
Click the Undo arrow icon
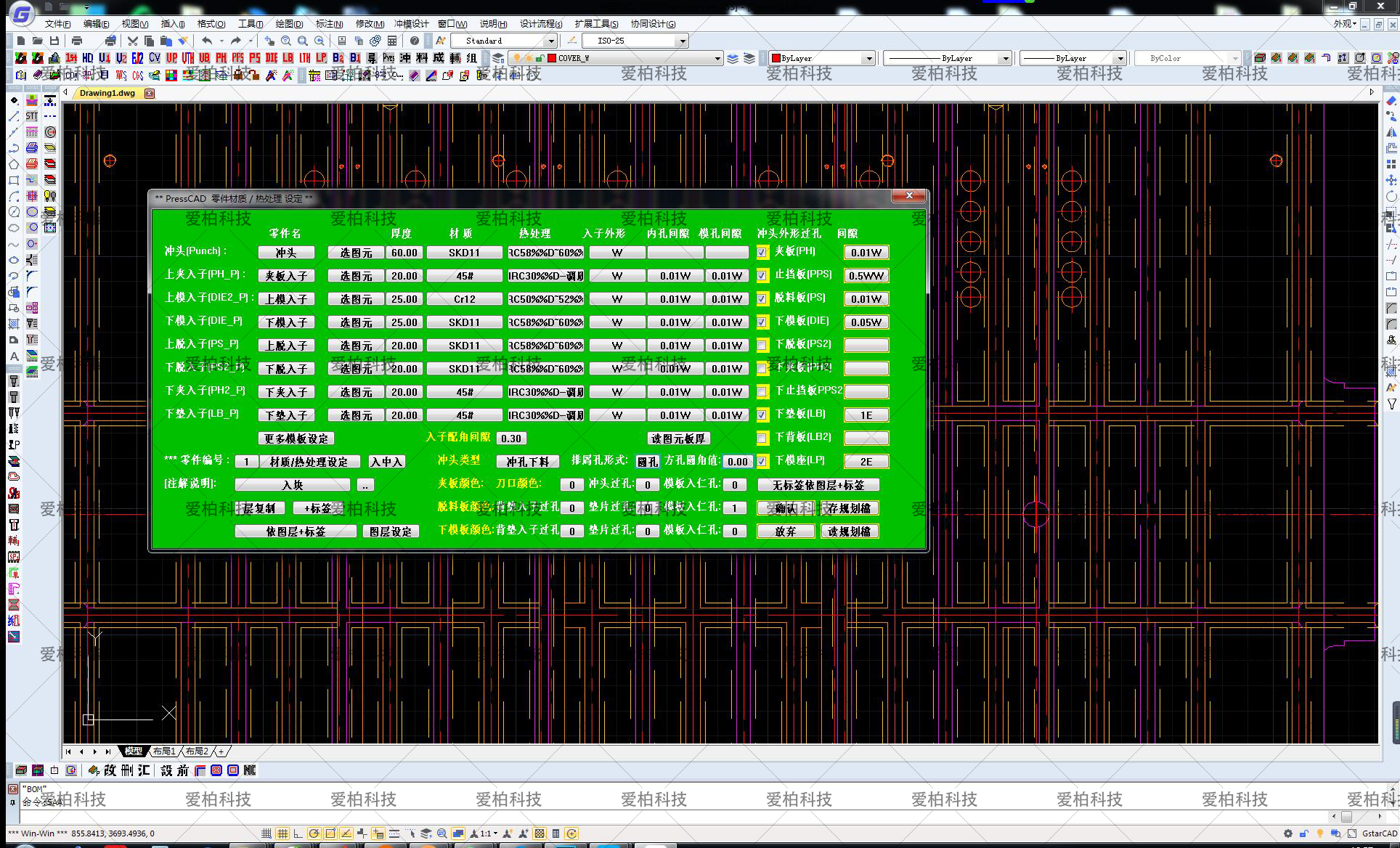point(208,41)
